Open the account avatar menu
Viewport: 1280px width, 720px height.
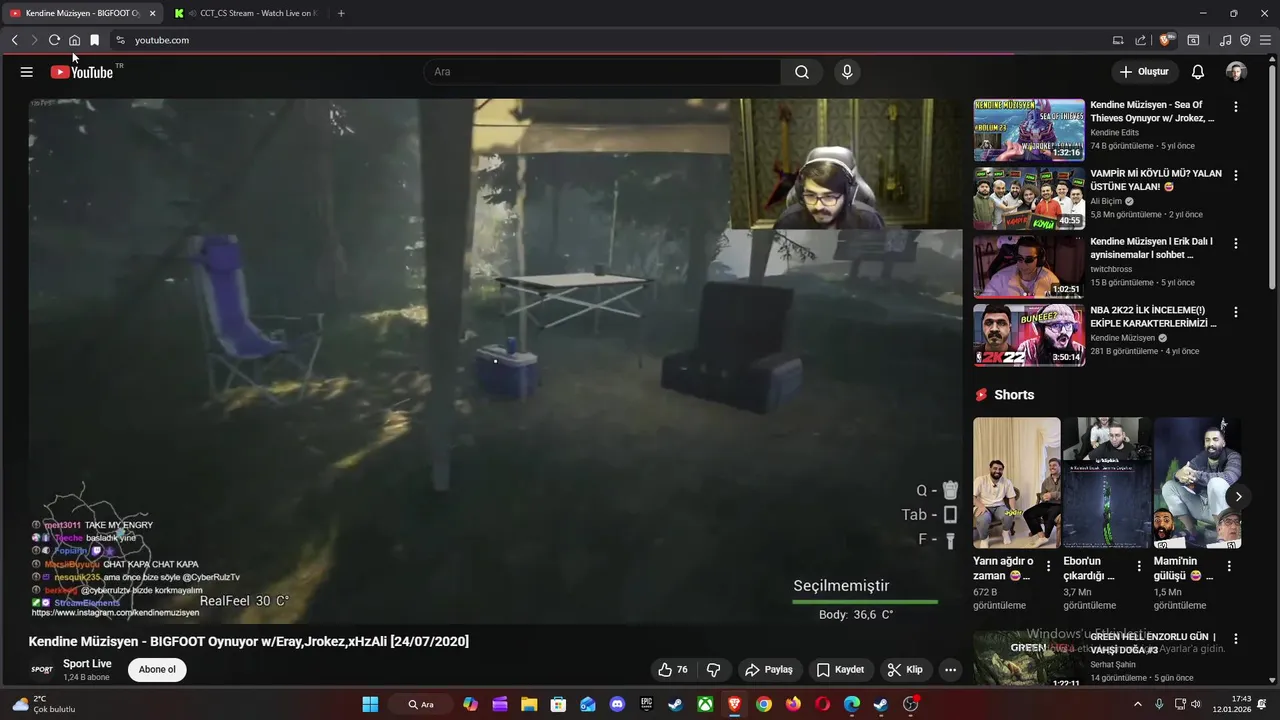coord(1236,72)
